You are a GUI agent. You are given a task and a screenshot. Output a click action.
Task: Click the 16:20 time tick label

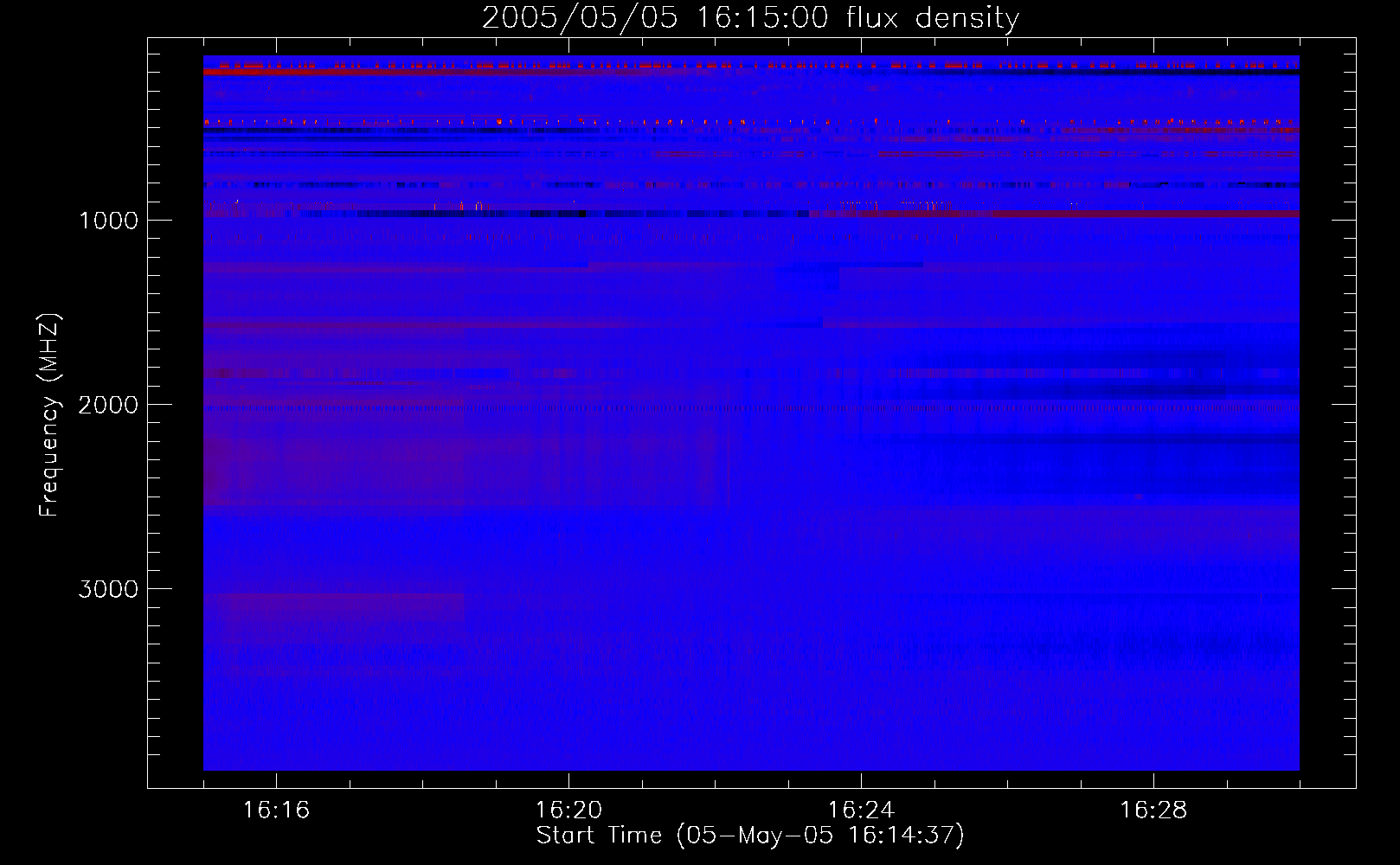pyautogui.click(x=568, y=811)
